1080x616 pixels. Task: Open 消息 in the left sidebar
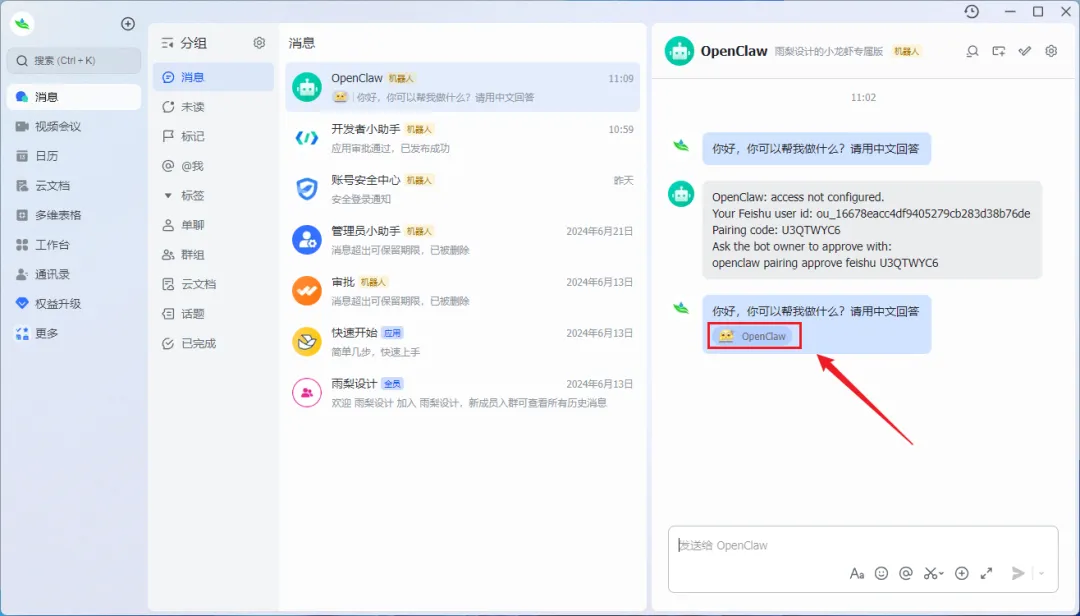[74, 97]
